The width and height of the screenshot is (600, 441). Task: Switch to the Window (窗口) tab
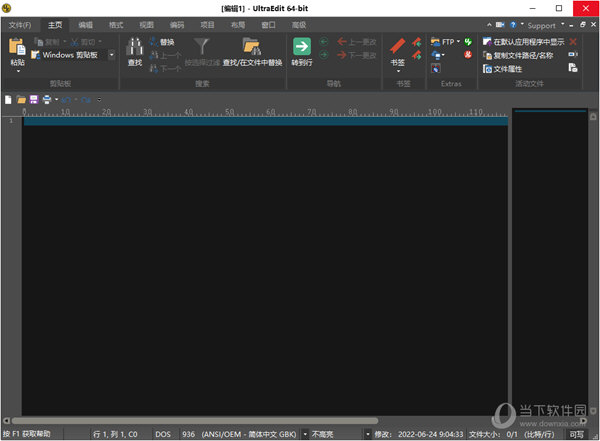coord(268,25)
